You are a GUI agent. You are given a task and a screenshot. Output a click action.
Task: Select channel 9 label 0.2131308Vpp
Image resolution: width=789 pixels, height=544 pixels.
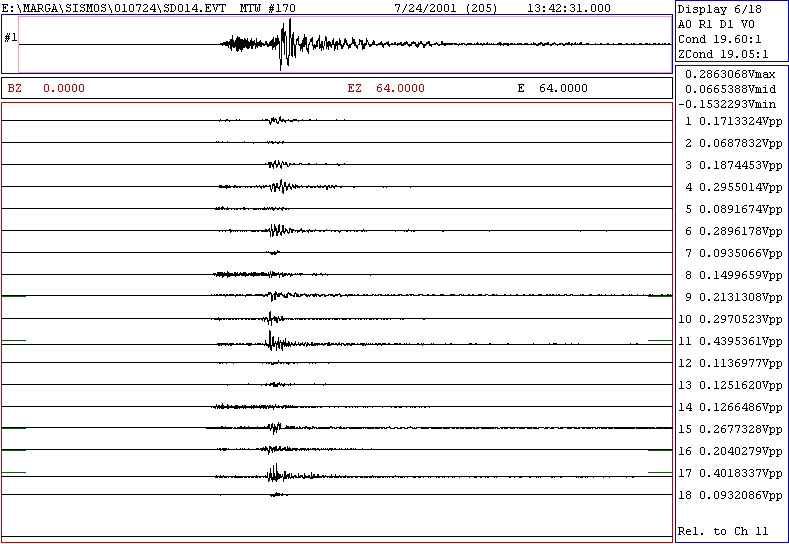(734, 297)
